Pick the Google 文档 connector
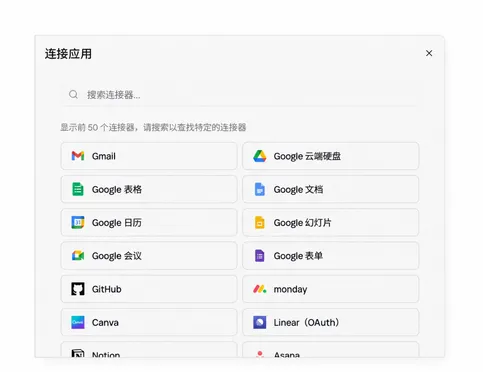 pyautogui.click(x=331, y=189)
